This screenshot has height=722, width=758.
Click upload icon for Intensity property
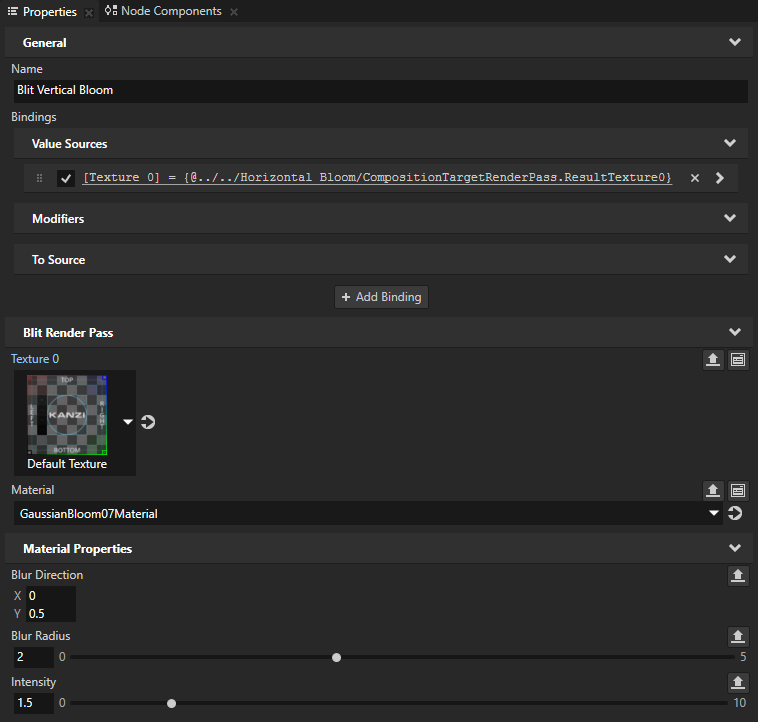coord(737,682)
